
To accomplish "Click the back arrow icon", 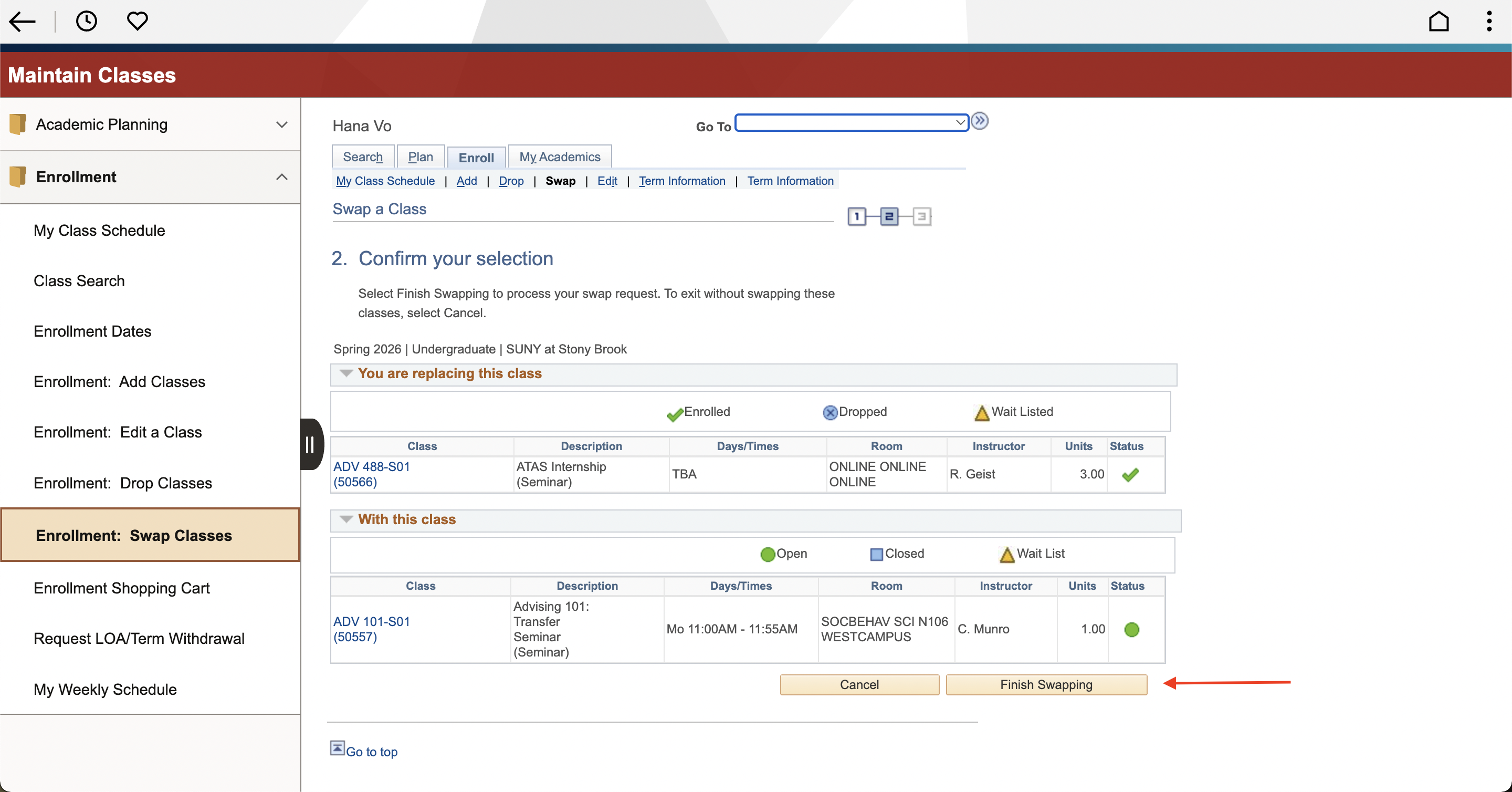I will [22, 22].
